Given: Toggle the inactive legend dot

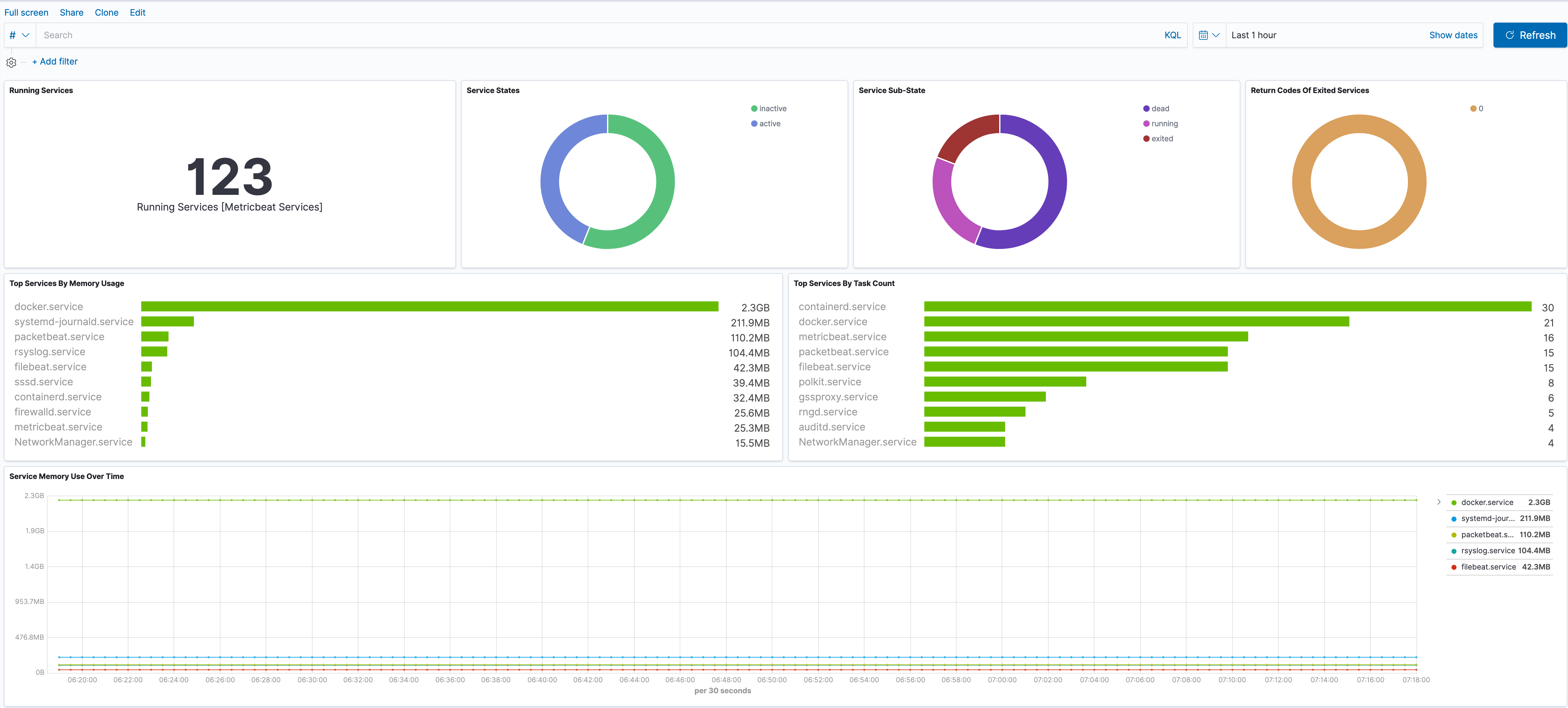Looking at the screenshot, I should pos(754,109).
